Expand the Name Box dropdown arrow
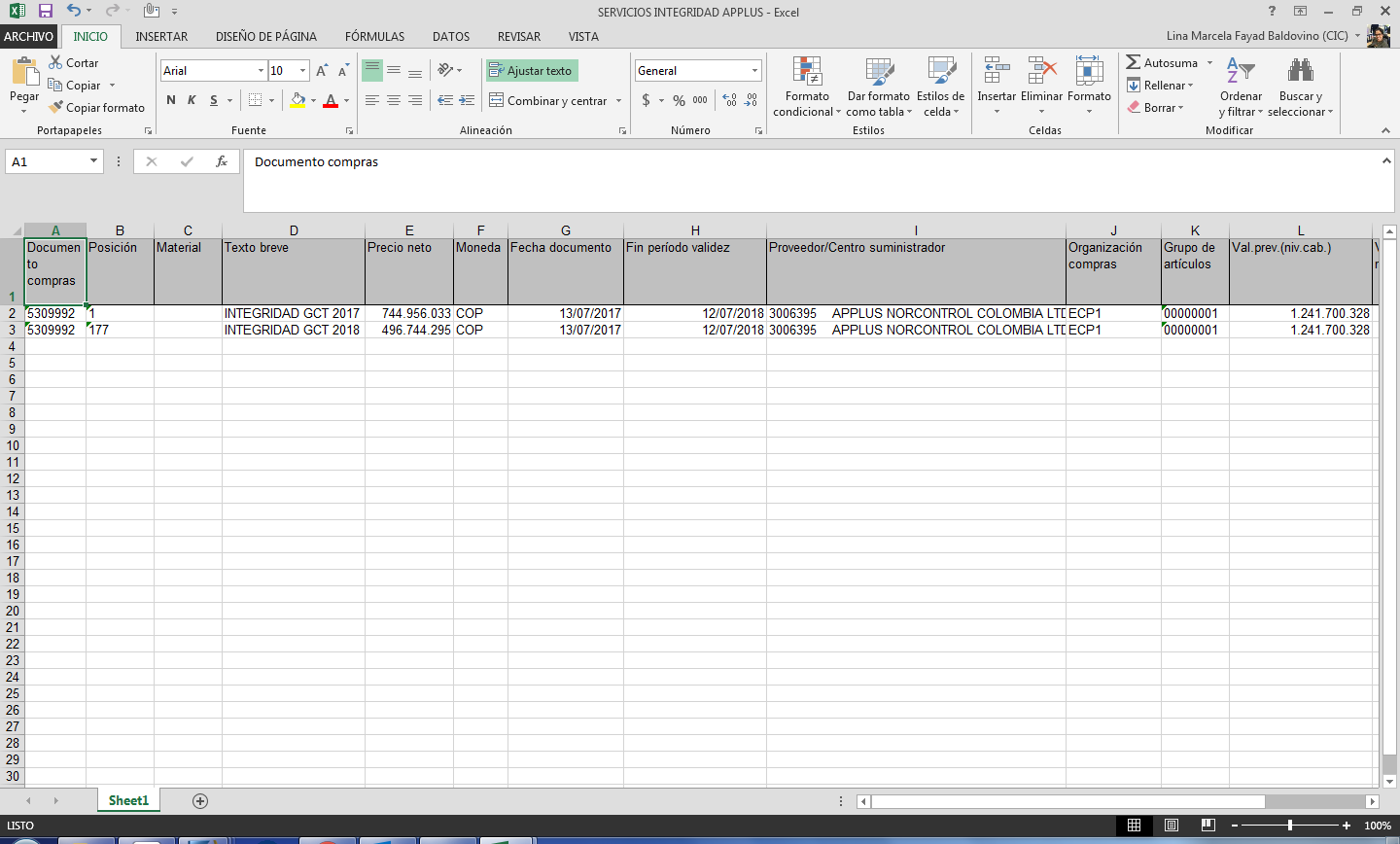The width and height of the screenshot is (1400, 844). (93, 161)
